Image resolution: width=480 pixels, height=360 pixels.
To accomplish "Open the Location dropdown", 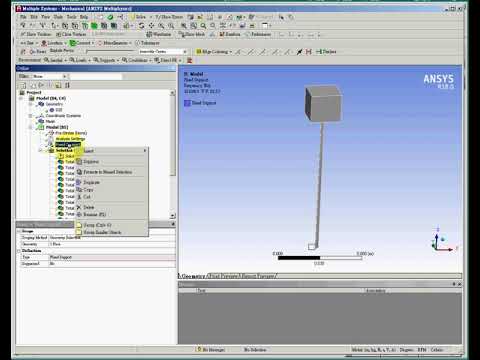I will pos(54,43).
